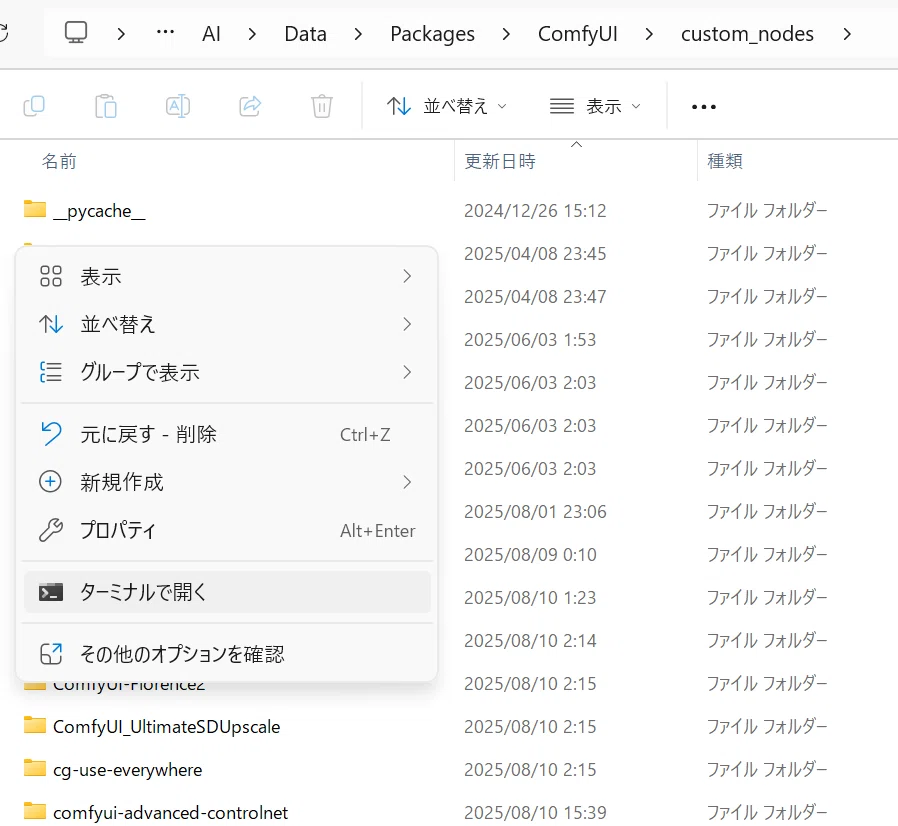The image size is (898, 826).
Task: Click the group list icon beside グループで表示
Action: click(x=51, y=372)
